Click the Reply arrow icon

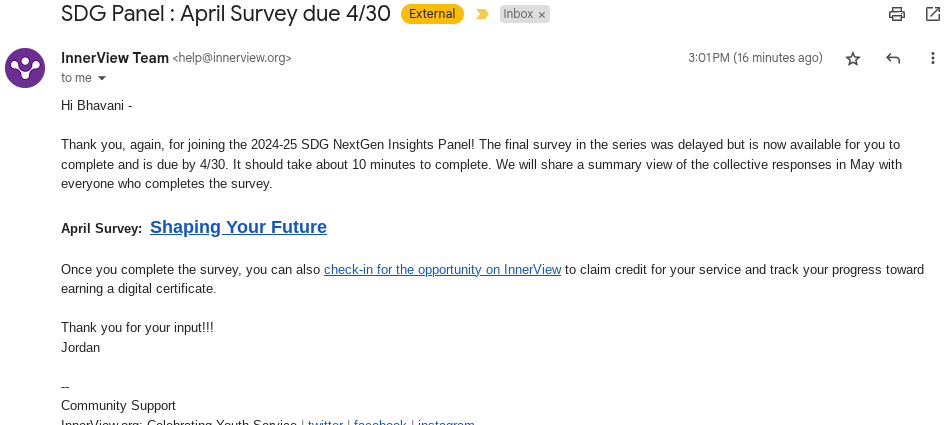(893, 59)
